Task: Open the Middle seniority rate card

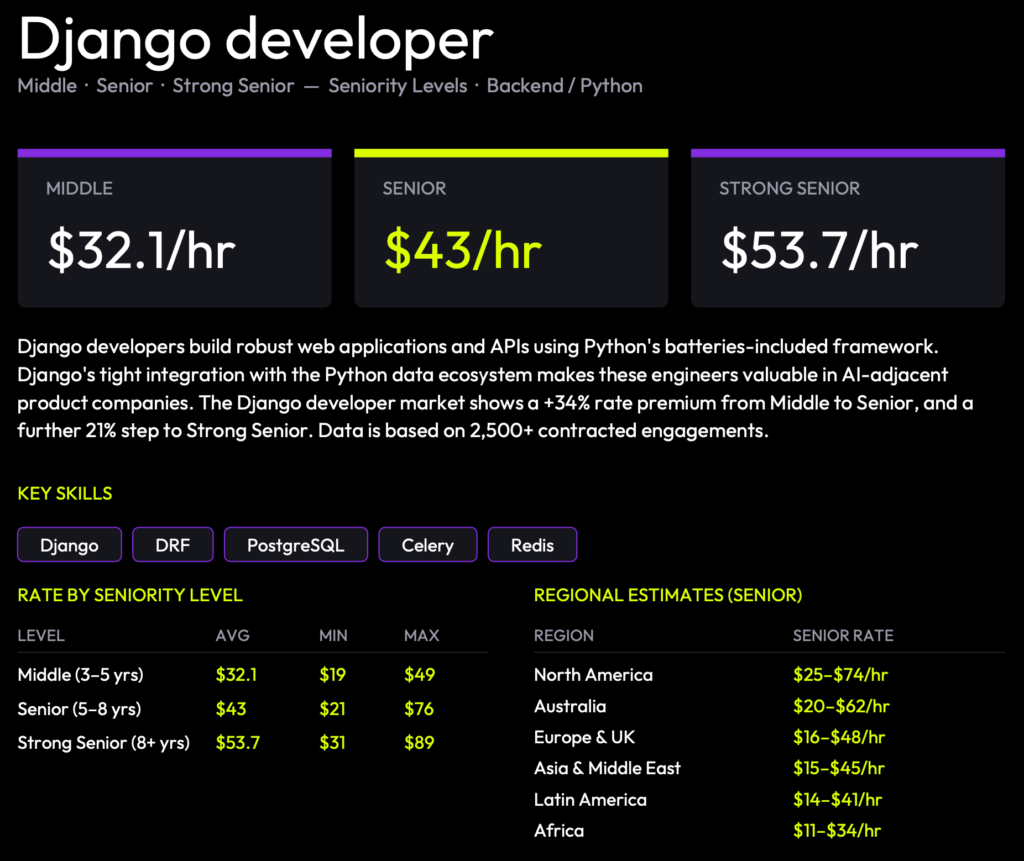Action: pos(174,228)
